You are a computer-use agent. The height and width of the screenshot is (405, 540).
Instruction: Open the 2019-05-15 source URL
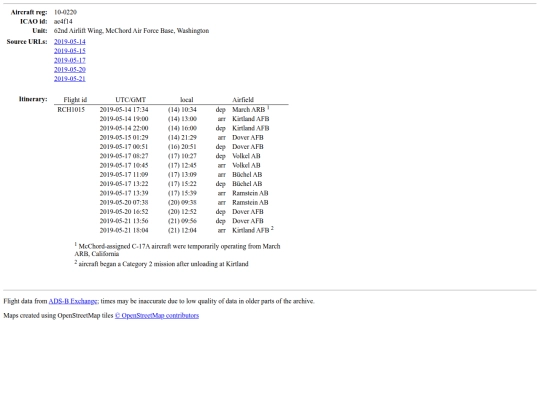click(x=70, y=51)
